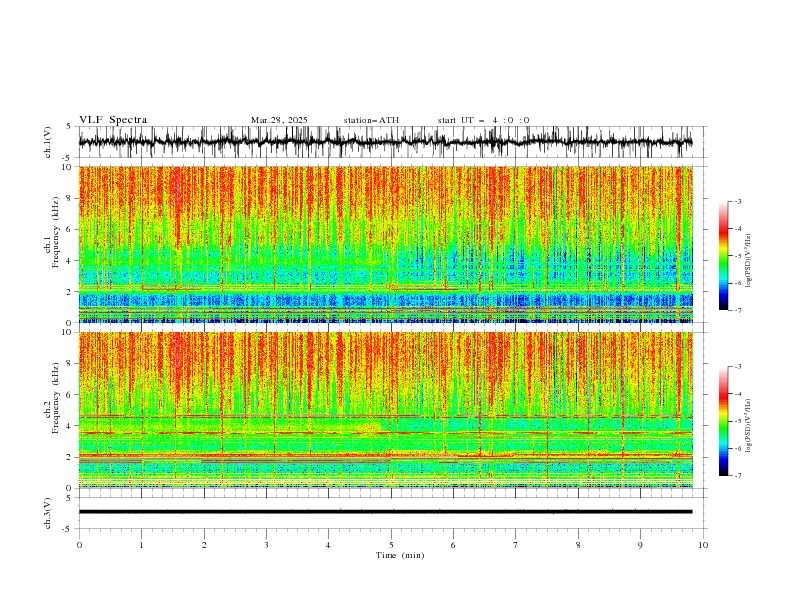Click the "VLF Spectra" plot title
The image size is (792, 612).
click(113, 120)
